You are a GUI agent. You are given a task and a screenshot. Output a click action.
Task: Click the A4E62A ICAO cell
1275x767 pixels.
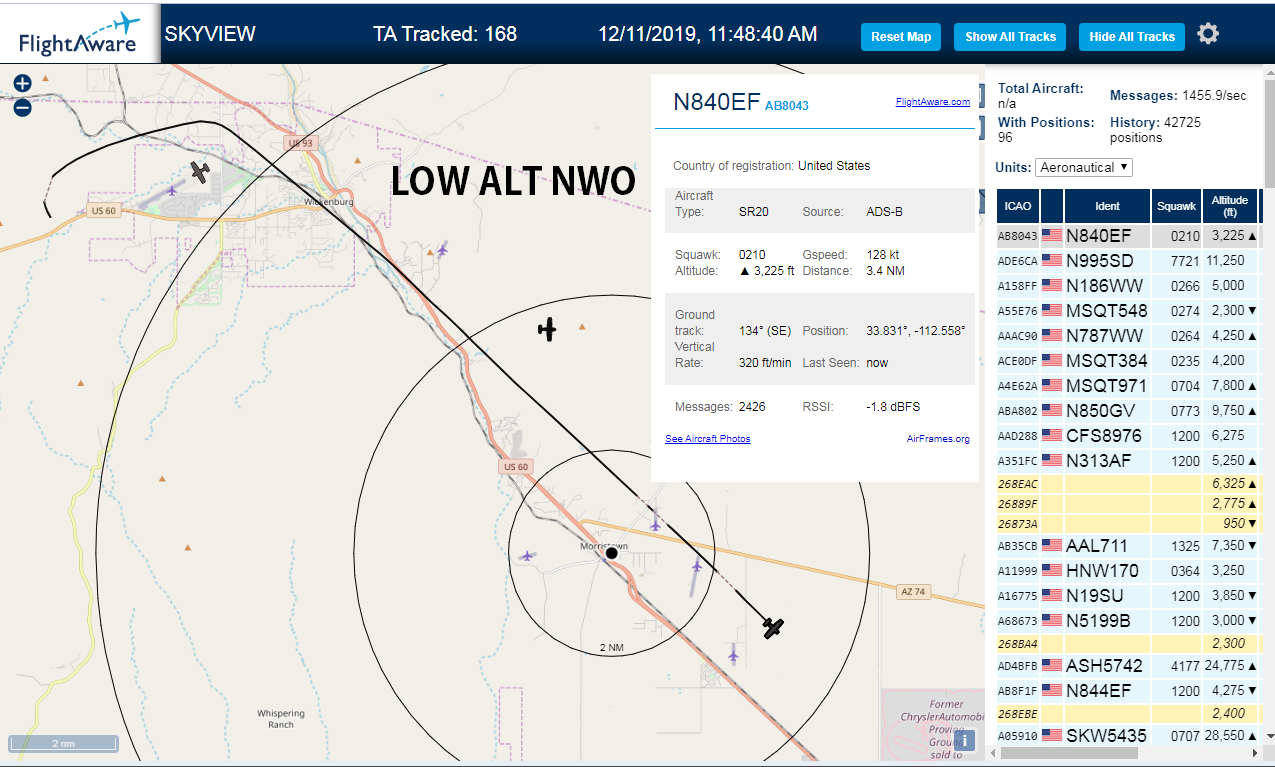[x=1018, y=386]
